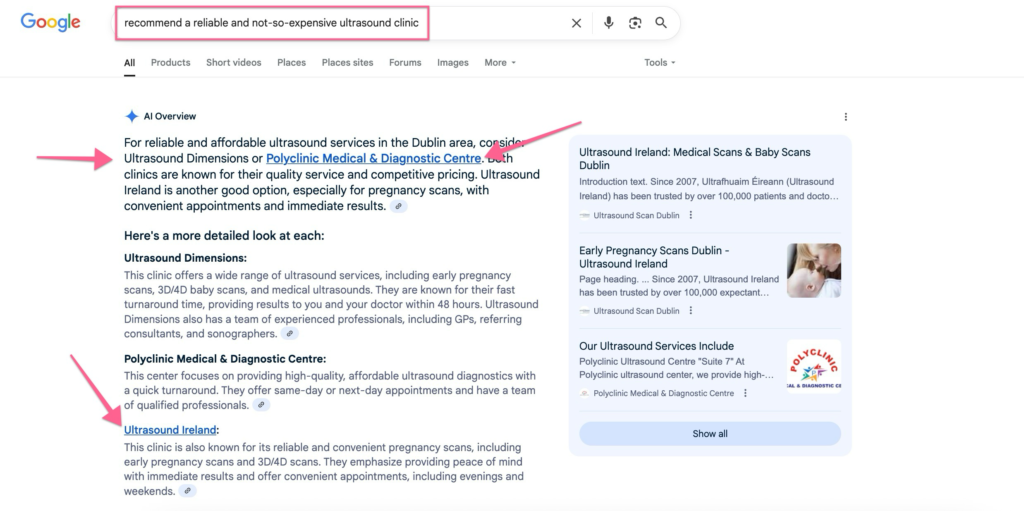Click the 'AI Overview' label
The image size is (1024, 511).
(x=170, y=116)
